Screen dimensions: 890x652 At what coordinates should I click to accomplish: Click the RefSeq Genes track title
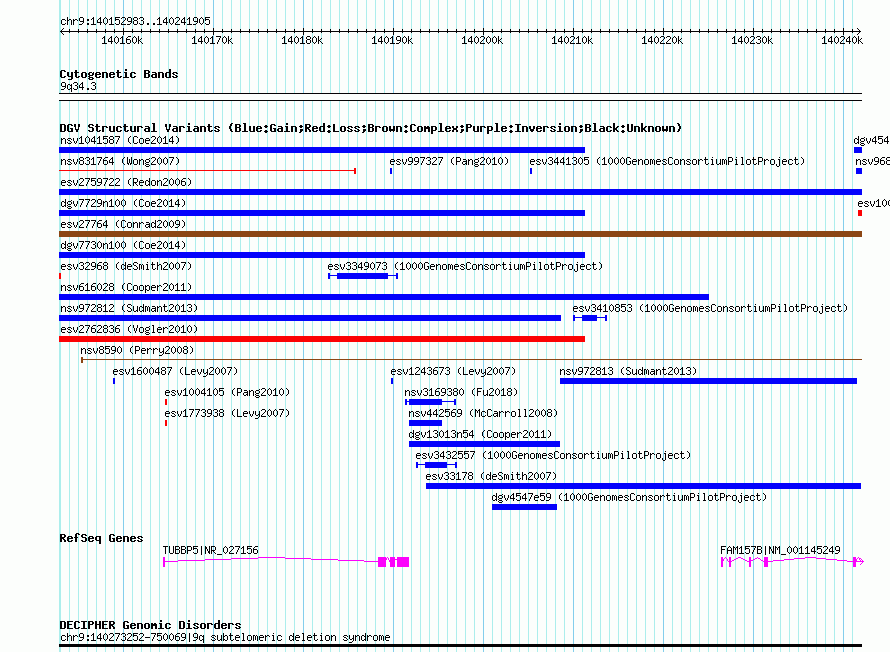click(x=101, y=538)
